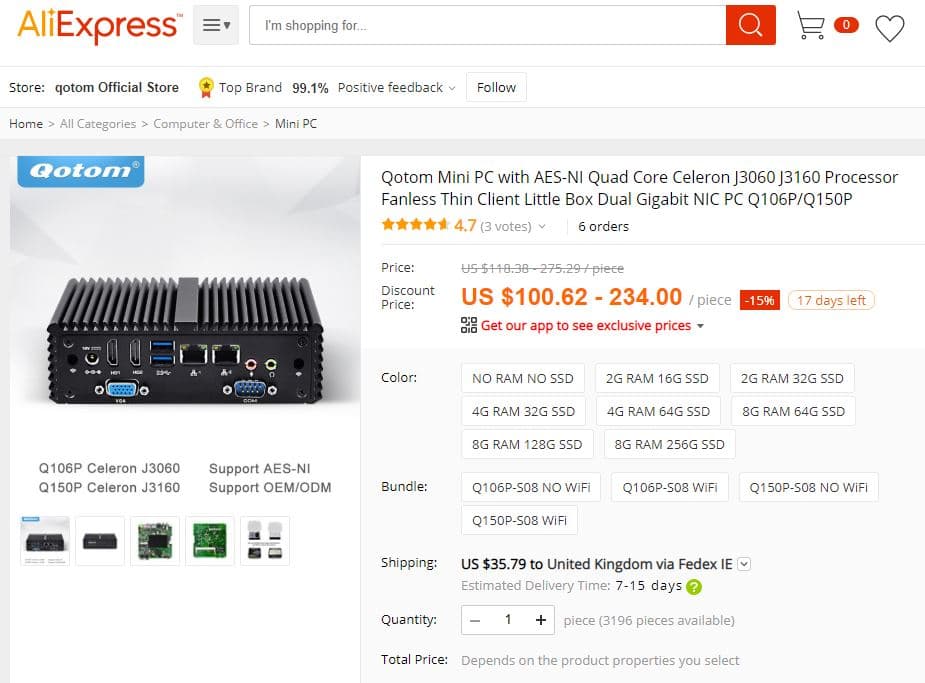Click the delivery time help question icon
The image size is (925, 683).
tap(694, 587)
